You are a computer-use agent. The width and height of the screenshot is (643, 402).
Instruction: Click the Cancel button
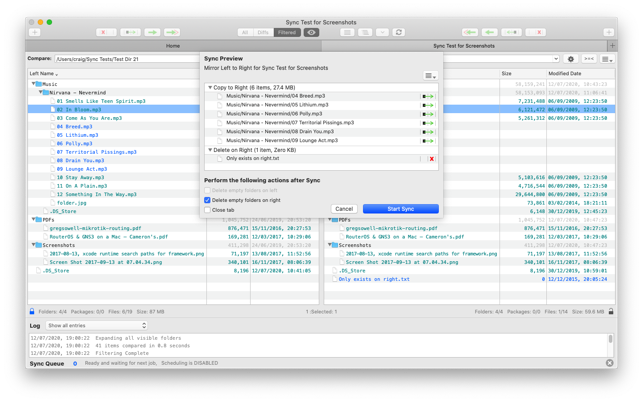tap(344, 209)
